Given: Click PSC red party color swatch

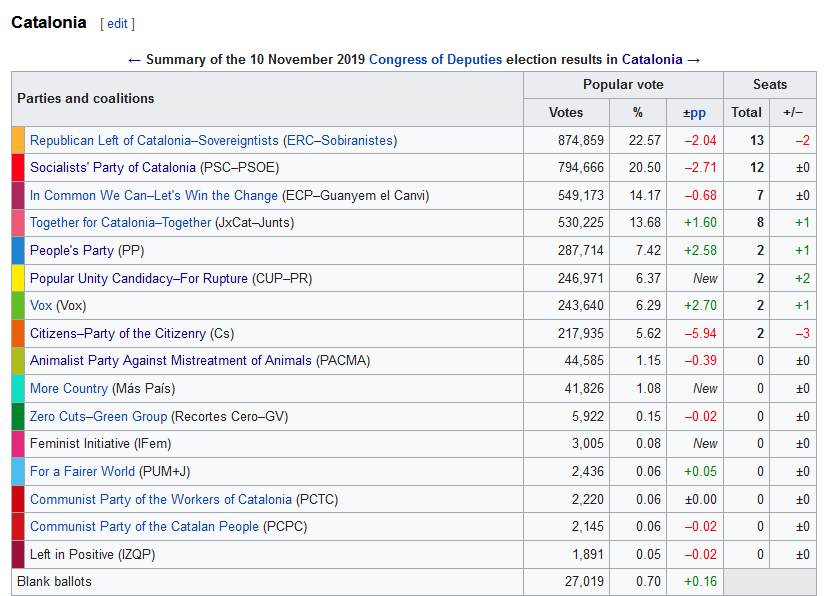Looking at the screenshot, I should click(x=18, y=168).
